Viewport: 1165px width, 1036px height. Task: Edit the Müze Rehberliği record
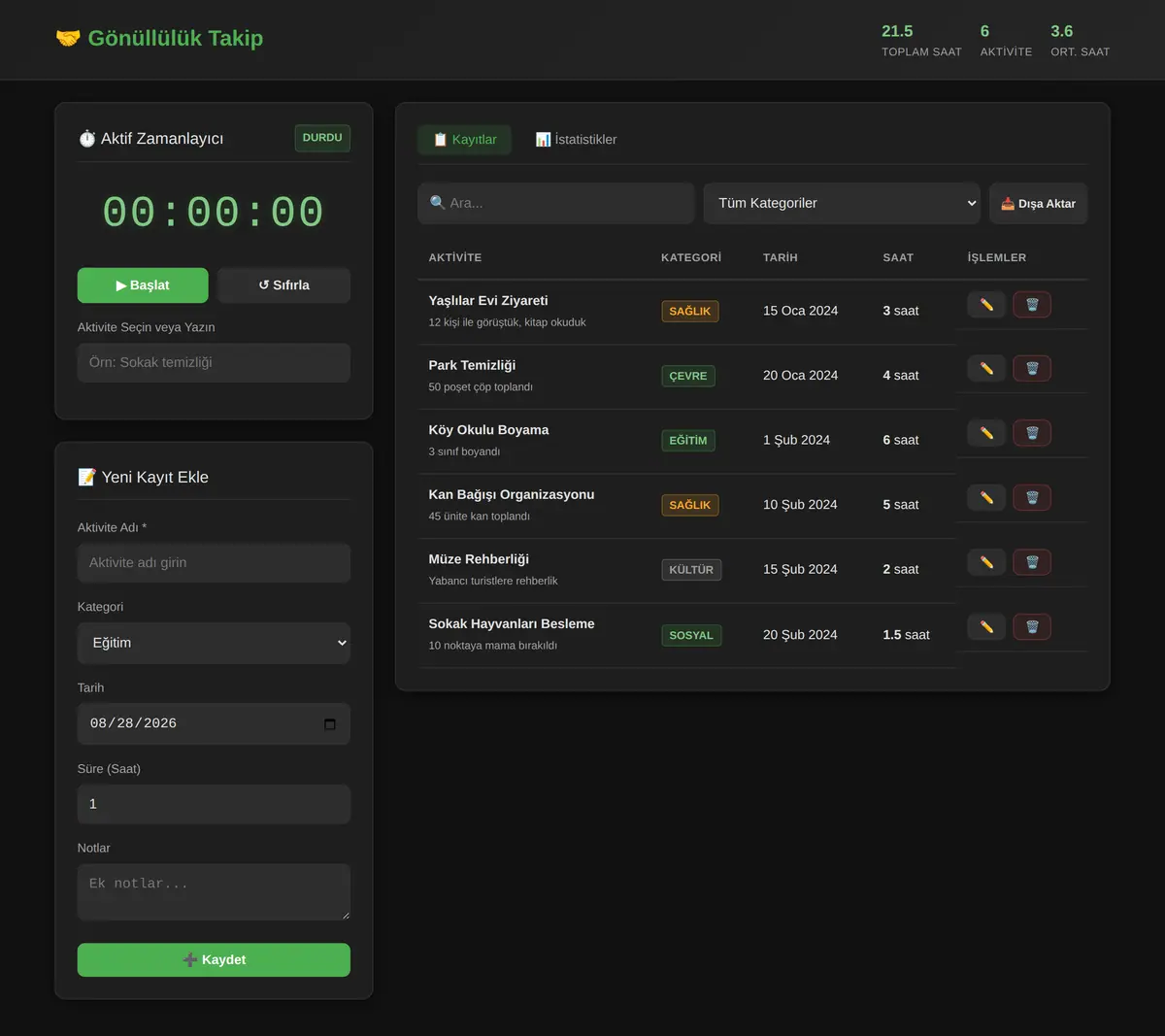coord(986,562)
